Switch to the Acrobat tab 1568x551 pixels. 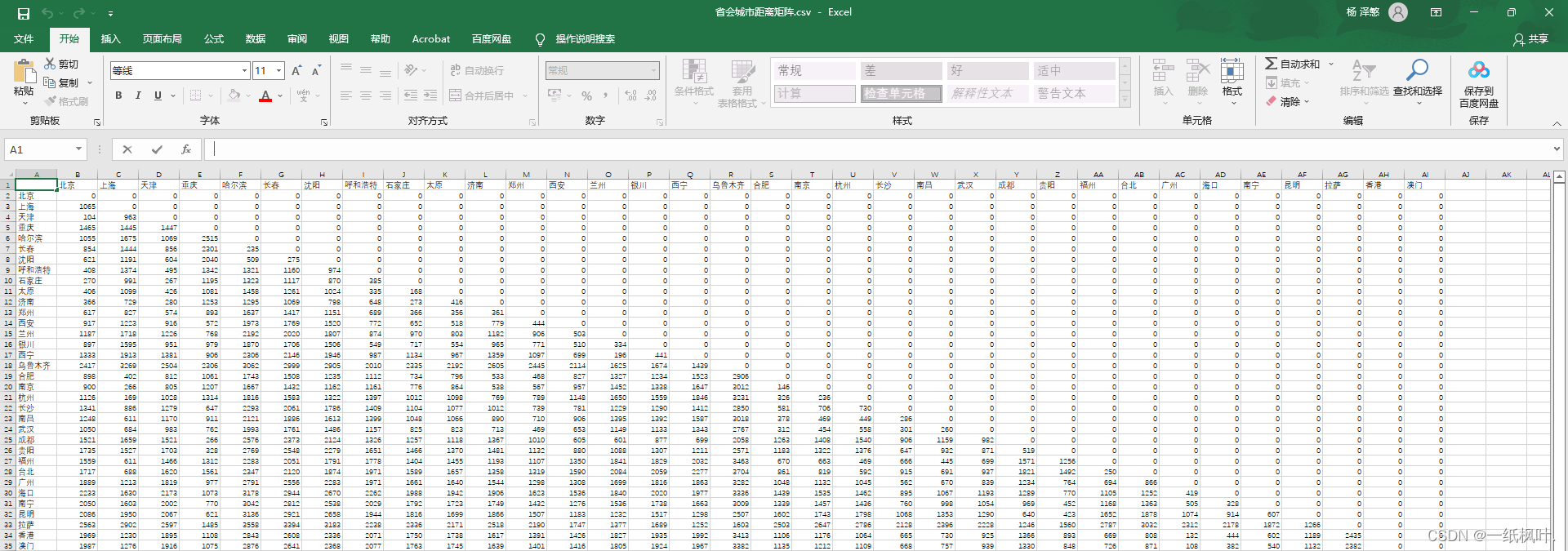tap(431, 38)
